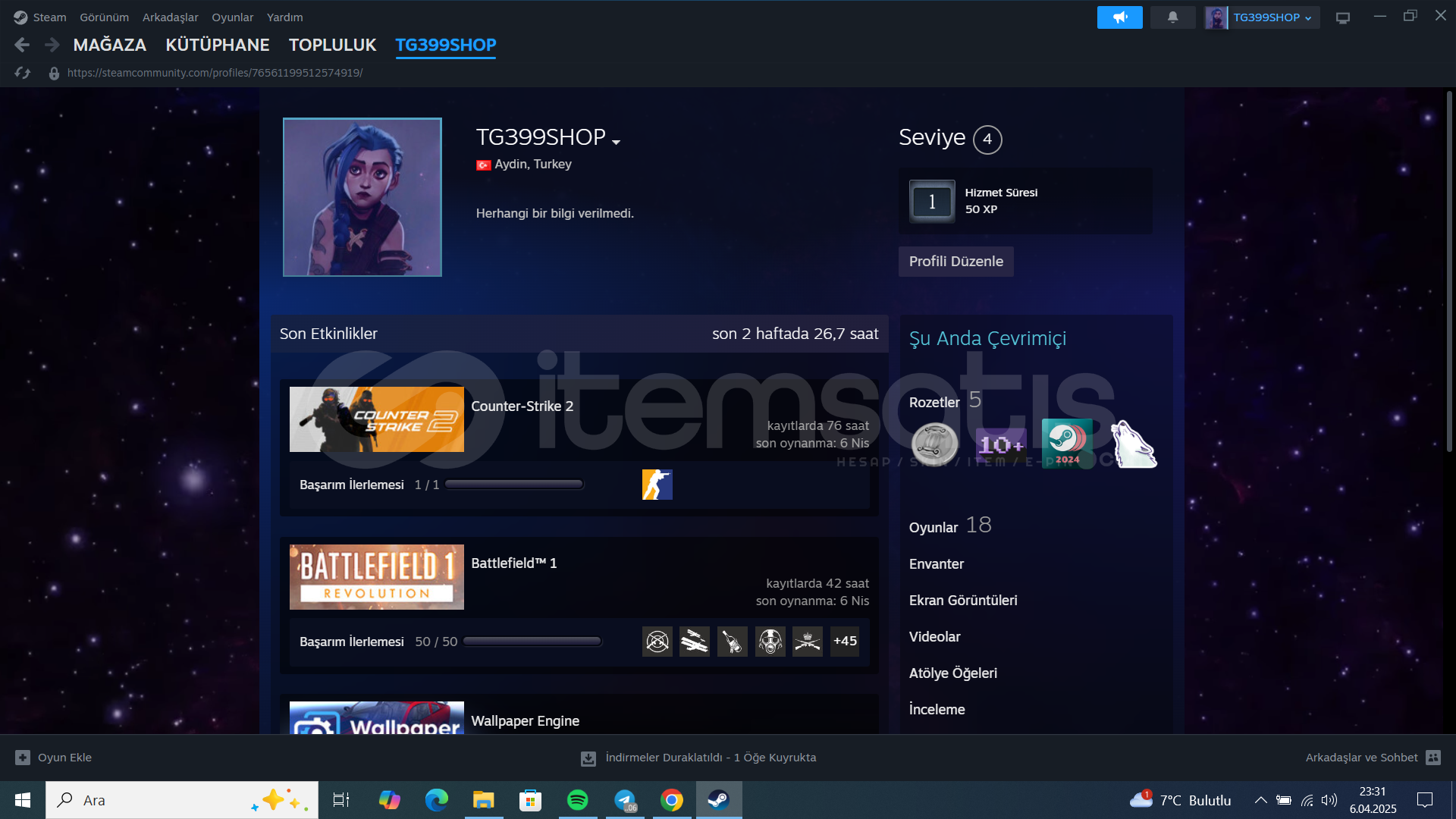Click the Counter-Strike 2 game banner
The image size is (1456, 819).
(x=377, y=419)
